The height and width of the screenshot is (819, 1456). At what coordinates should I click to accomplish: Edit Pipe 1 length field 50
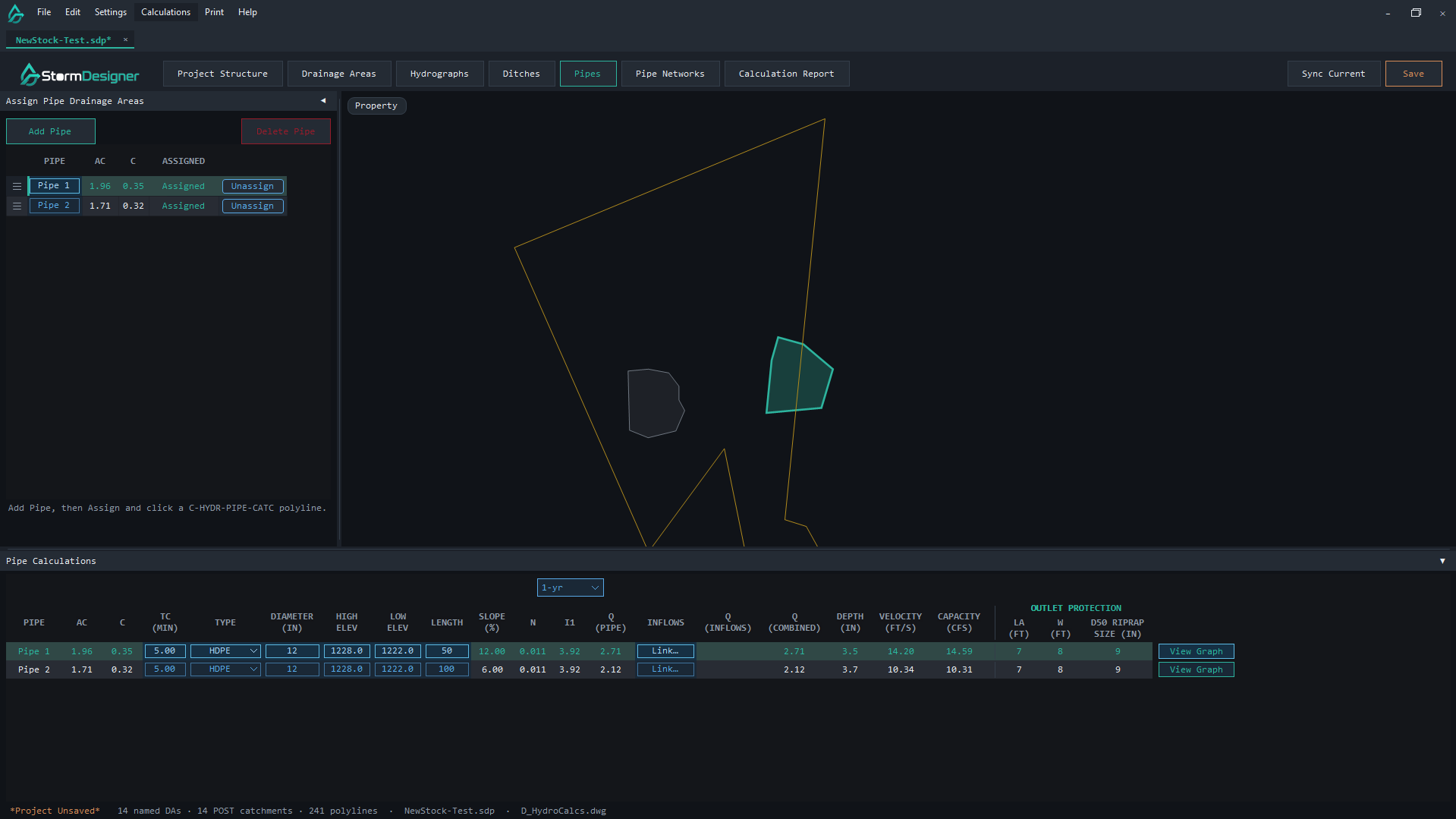[447, 651]
